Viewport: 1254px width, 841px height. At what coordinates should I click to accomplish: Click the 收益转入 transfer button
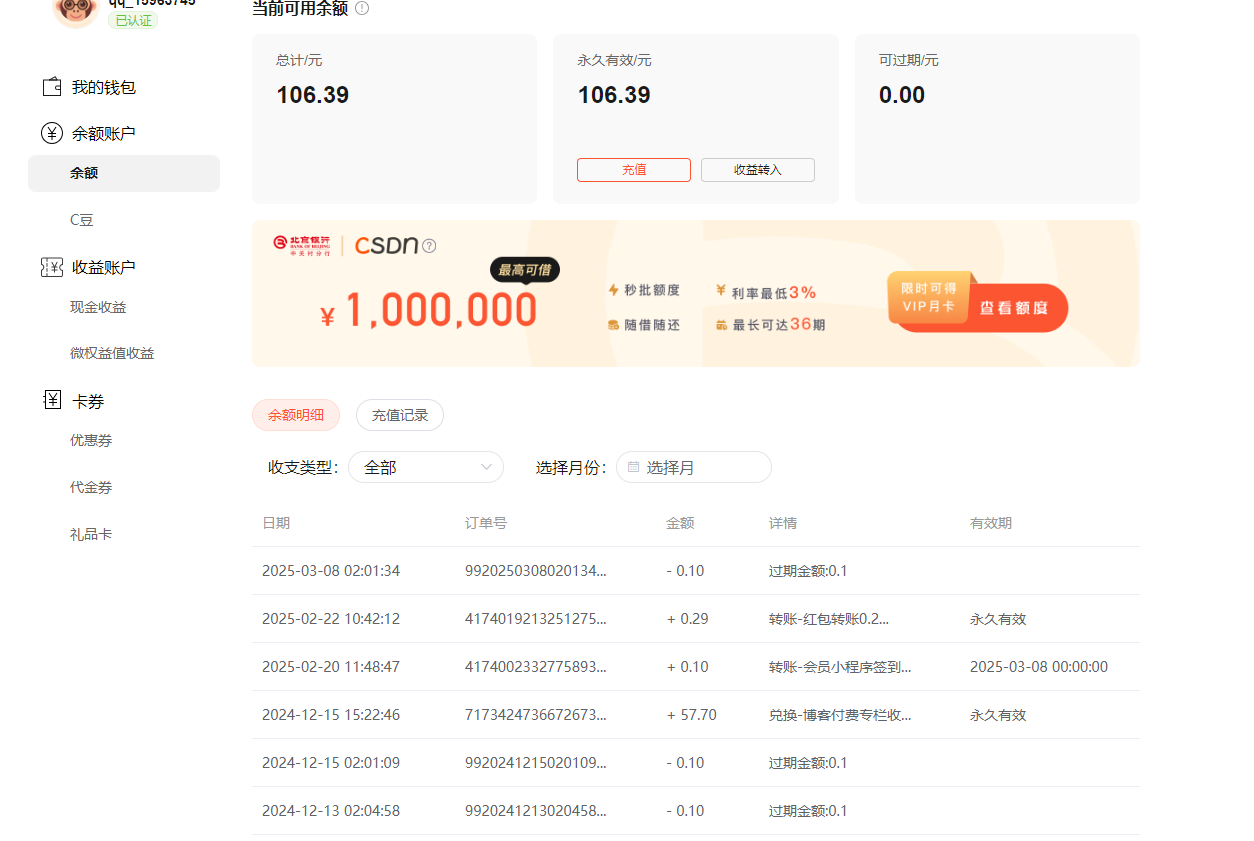tap(757, 170)
